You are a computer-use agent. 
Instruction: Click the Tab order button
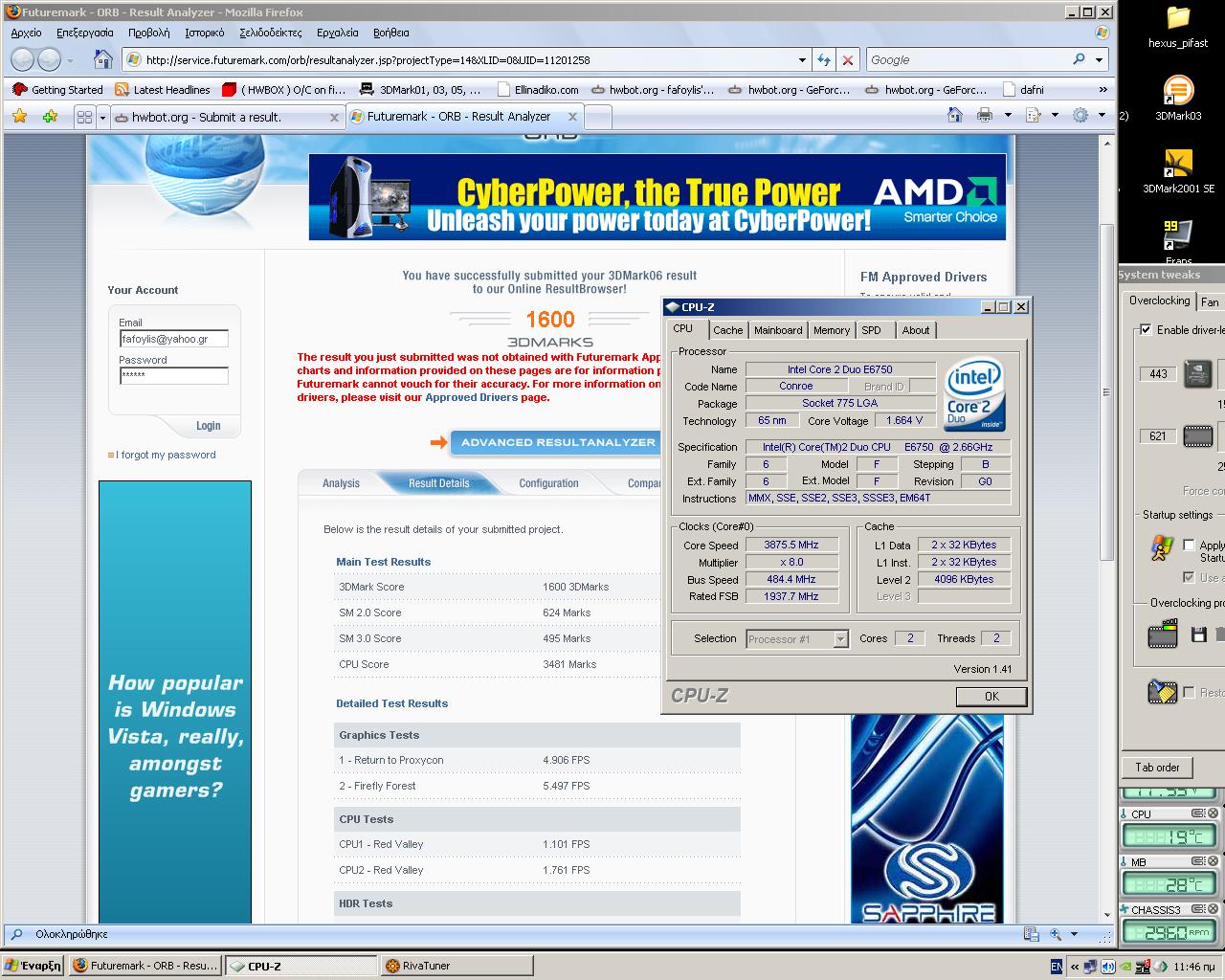(1157, 768)
